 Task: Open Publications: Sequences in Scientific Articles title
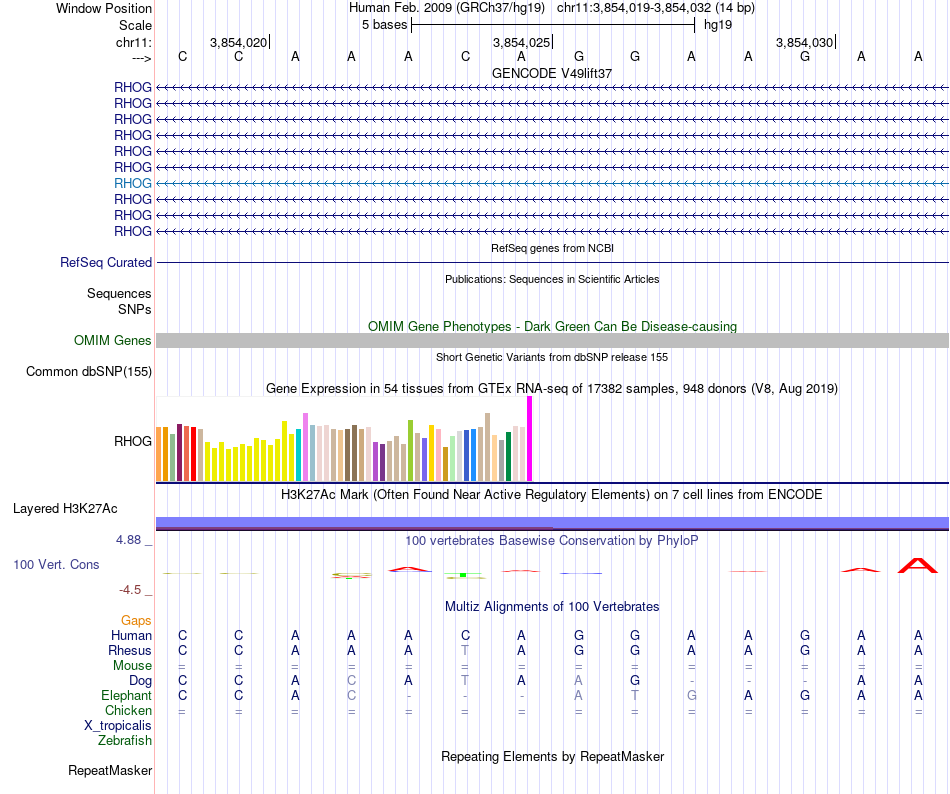click(552, 279)
